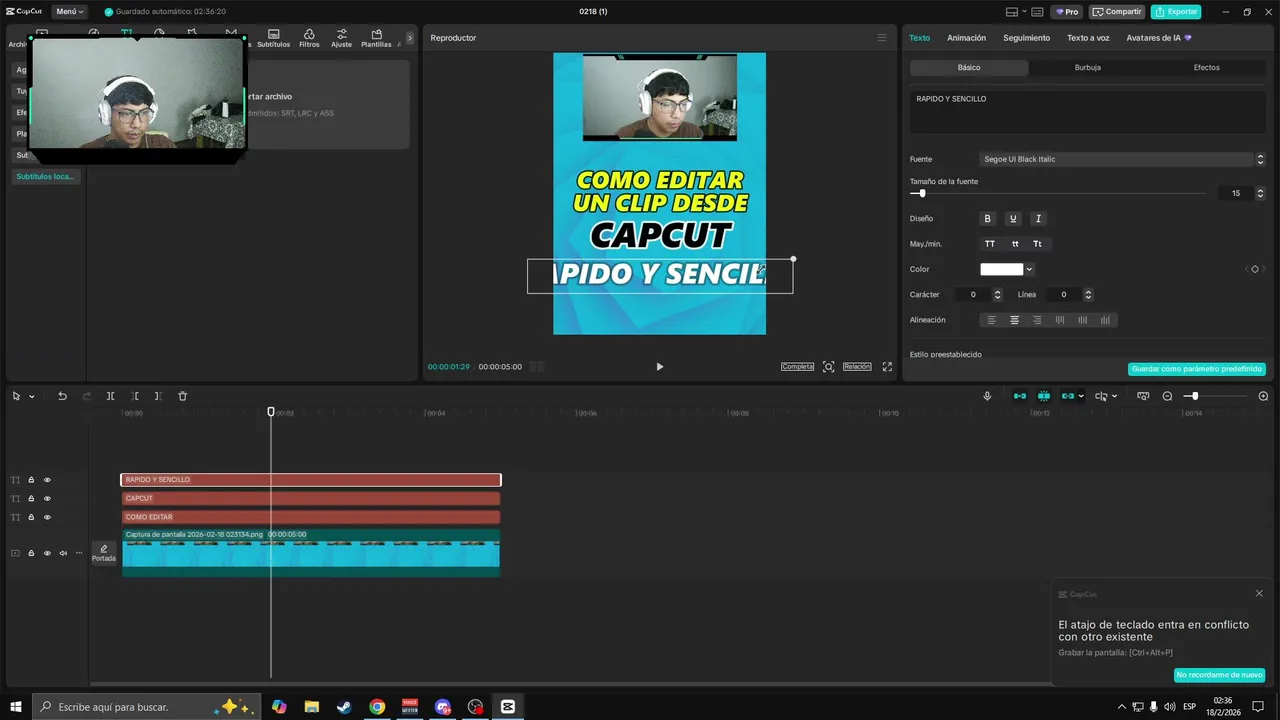The height and width of the screenshot is (720, 1280).
Task: Select the Efectos sub-tab
Action: coord(1207,68)
